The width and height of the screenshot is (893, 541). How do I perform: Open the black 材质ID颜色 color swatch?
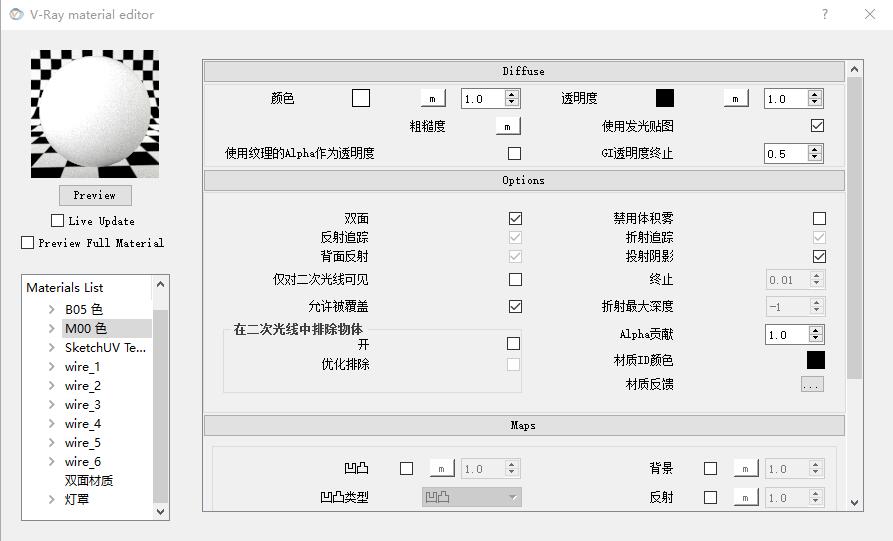tap(816, 360)
